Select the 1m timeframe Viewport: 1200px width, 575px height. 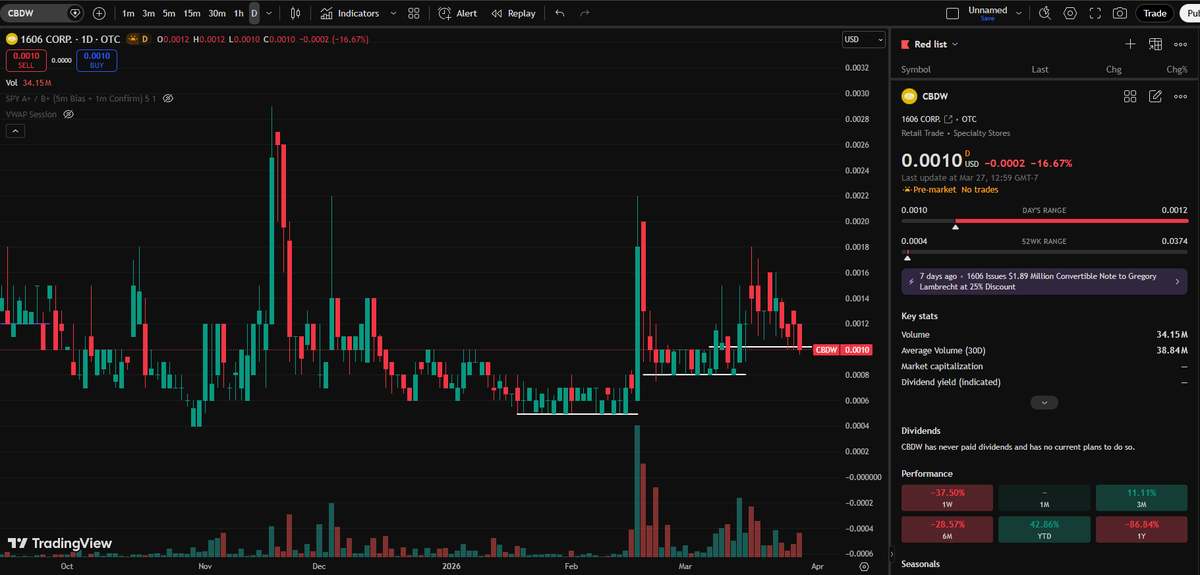[x=128, y=13]
